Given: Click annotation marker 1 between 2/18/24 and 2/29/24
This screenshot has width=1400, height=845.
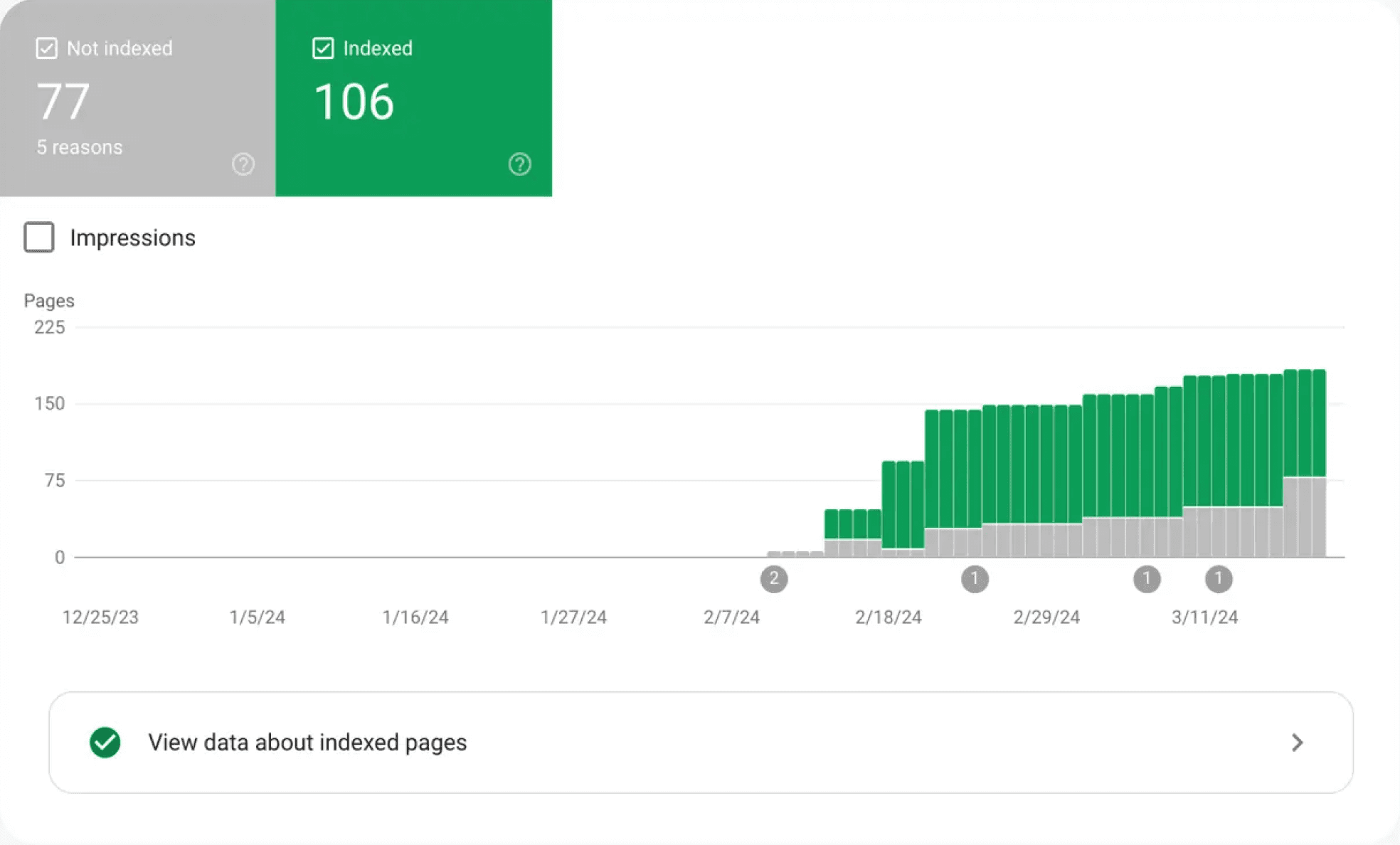Looking at the screenshot, I should coord(975,579).
